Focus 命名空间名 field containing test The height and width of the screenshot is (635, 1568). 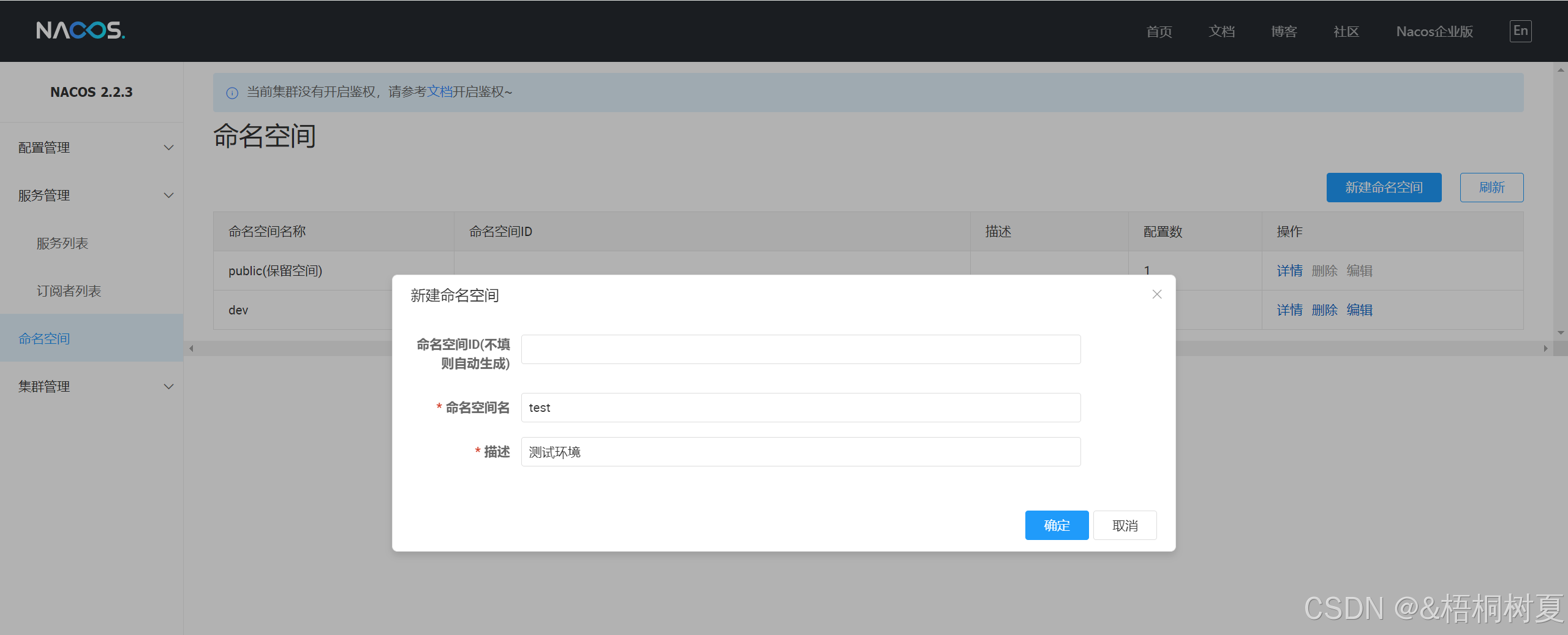801,408
